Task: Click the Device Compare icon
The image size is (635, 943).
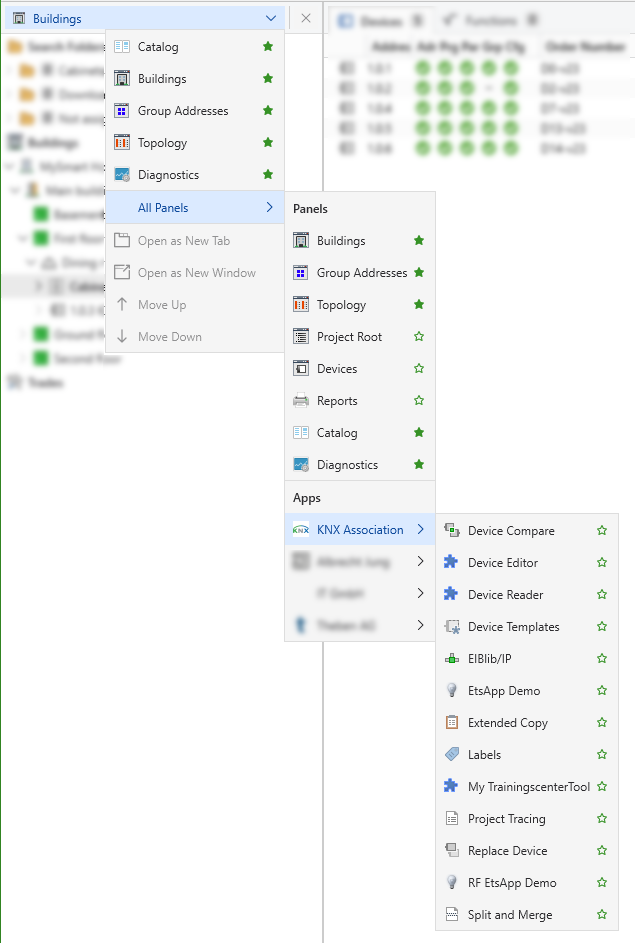Action: click(452, 530)
